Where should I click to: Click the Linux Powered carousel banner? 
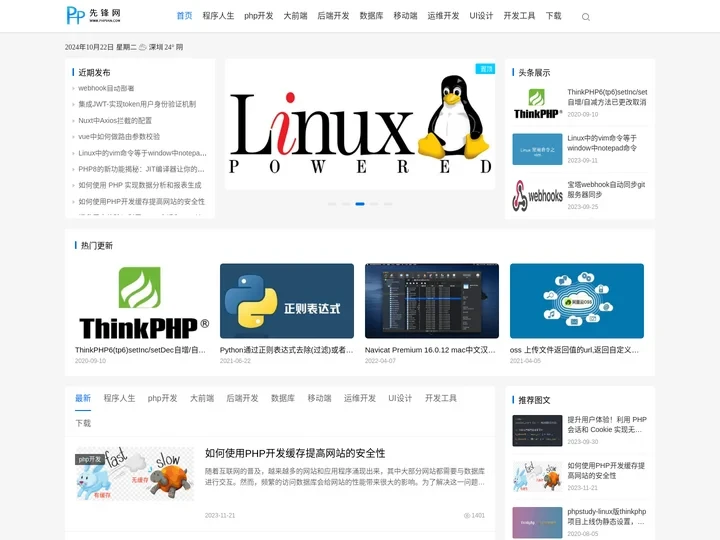(360, 124)
